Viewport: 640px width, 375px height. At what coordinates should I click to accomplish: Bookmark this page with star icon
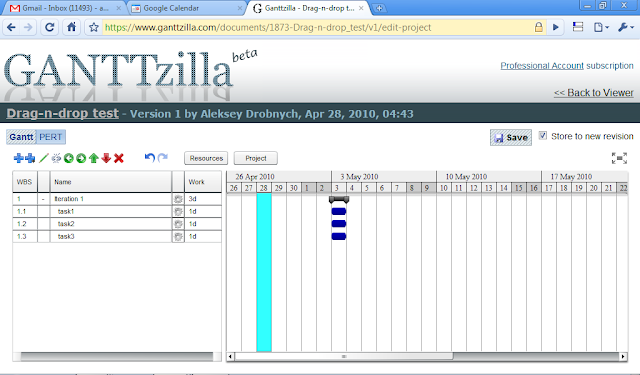[x=94, y=27]
